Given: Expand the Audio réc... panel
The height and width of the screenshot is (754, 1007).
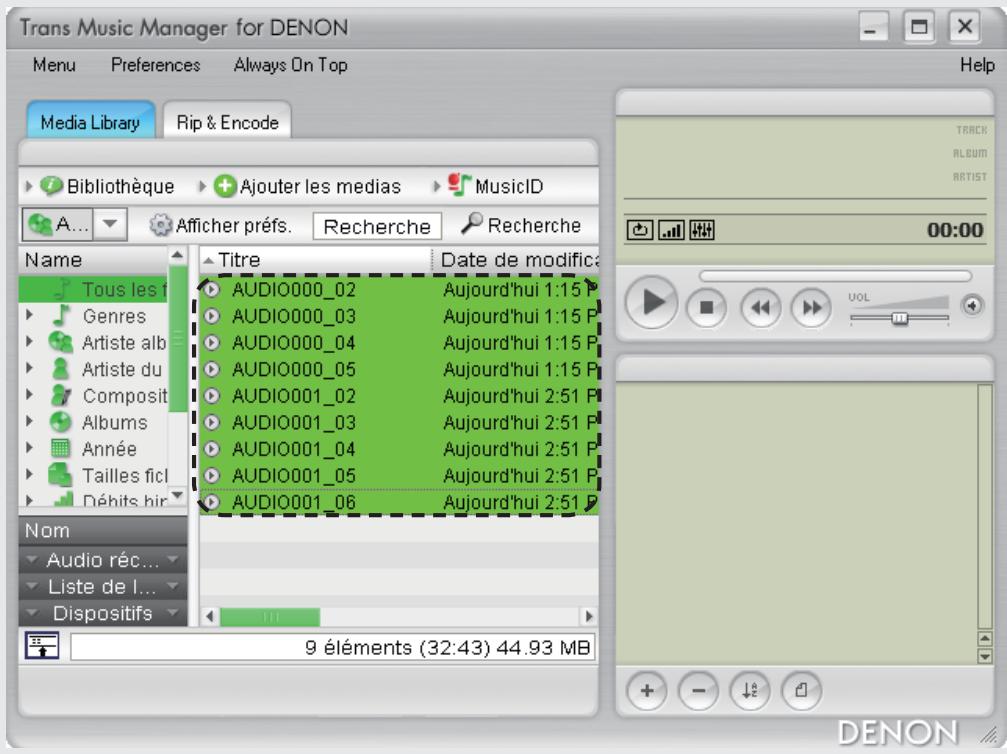Looking at the screenshot, I should (x=103, y=560).
